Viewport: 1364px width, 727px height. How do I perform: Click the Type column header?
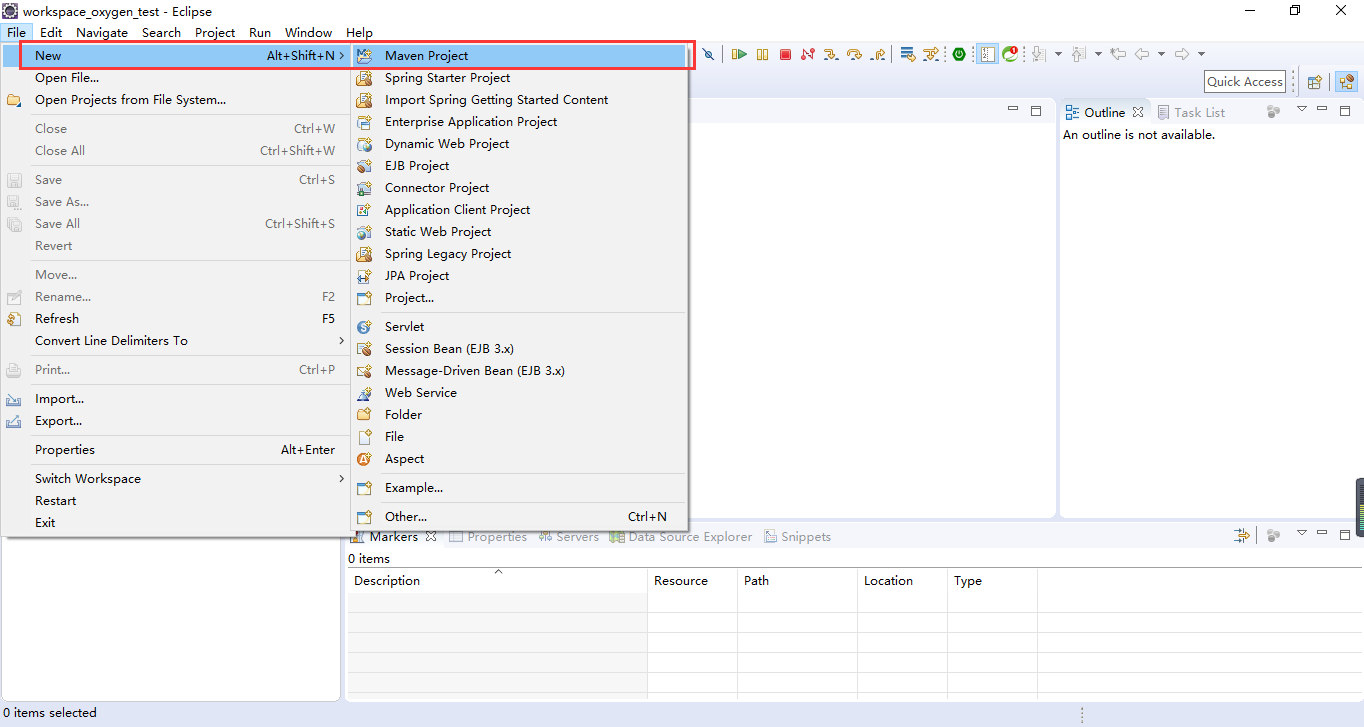coord(992,580)
